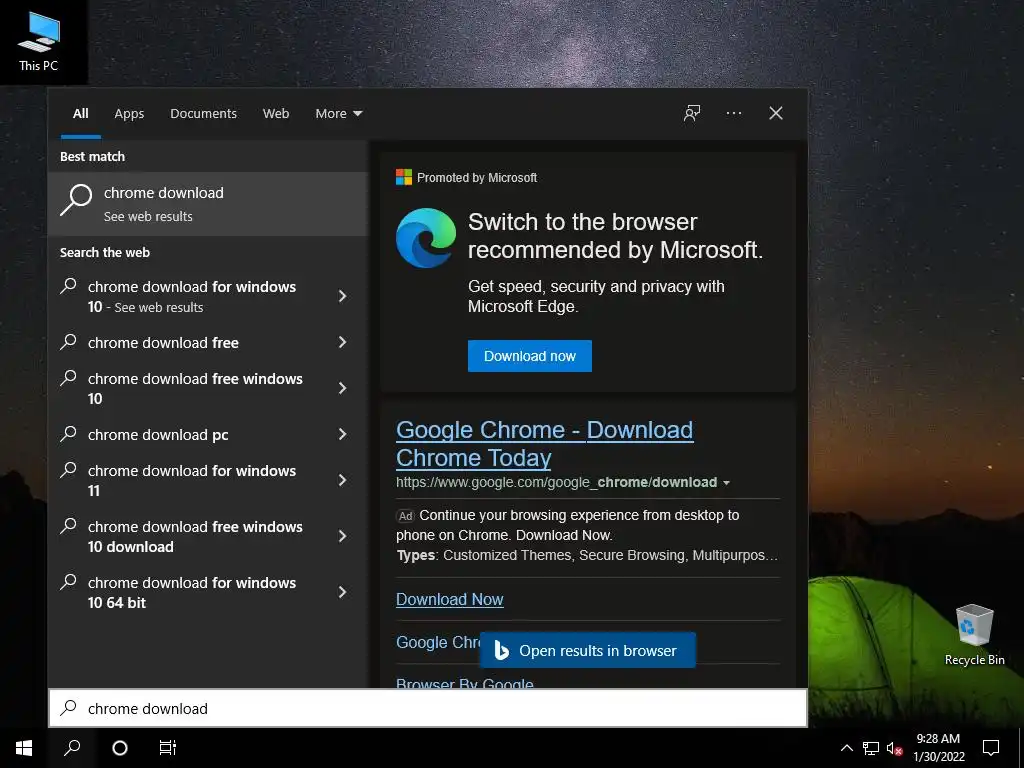Image resolution: width=1024 pixels, height=768 pixels.
Task: Click the Download now button
Action: point(530,356)
